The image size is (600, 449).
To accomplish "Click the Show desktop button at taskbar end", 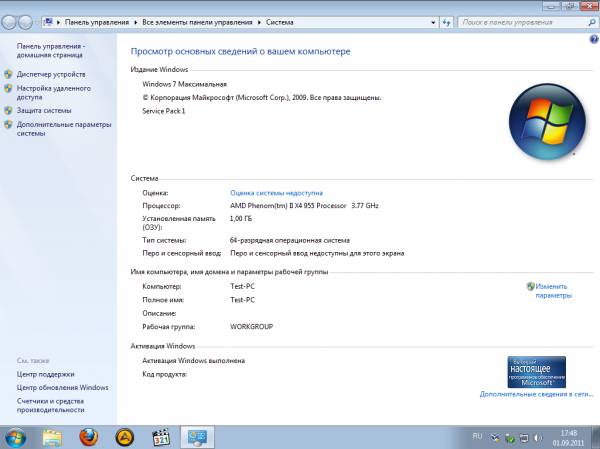I will point(597,437).
